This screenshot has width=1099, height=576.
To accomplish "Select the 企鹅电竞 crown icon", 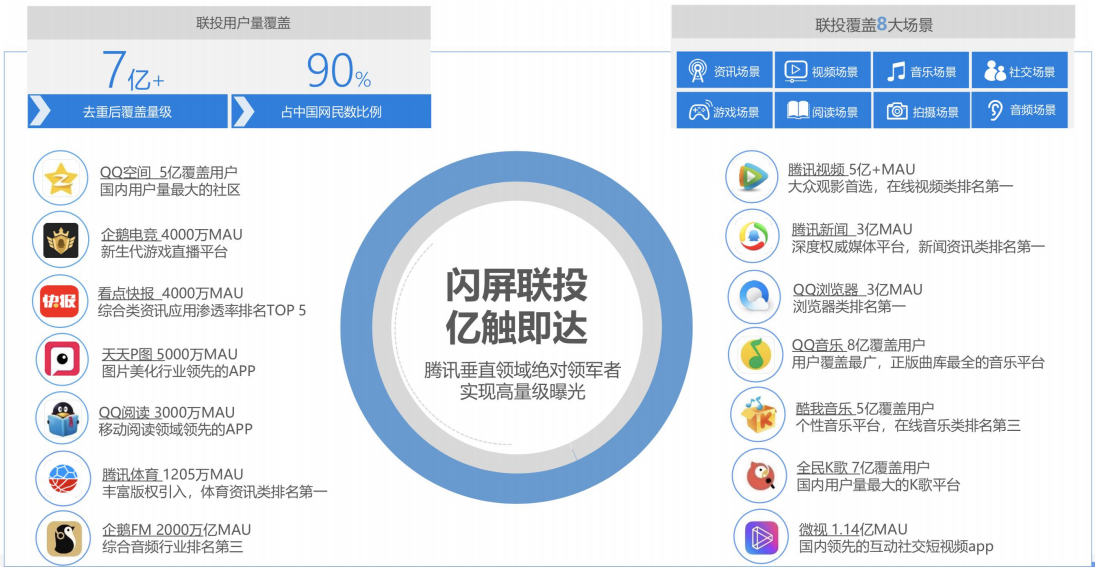I will pyautogui.click(x=60, y=238).
